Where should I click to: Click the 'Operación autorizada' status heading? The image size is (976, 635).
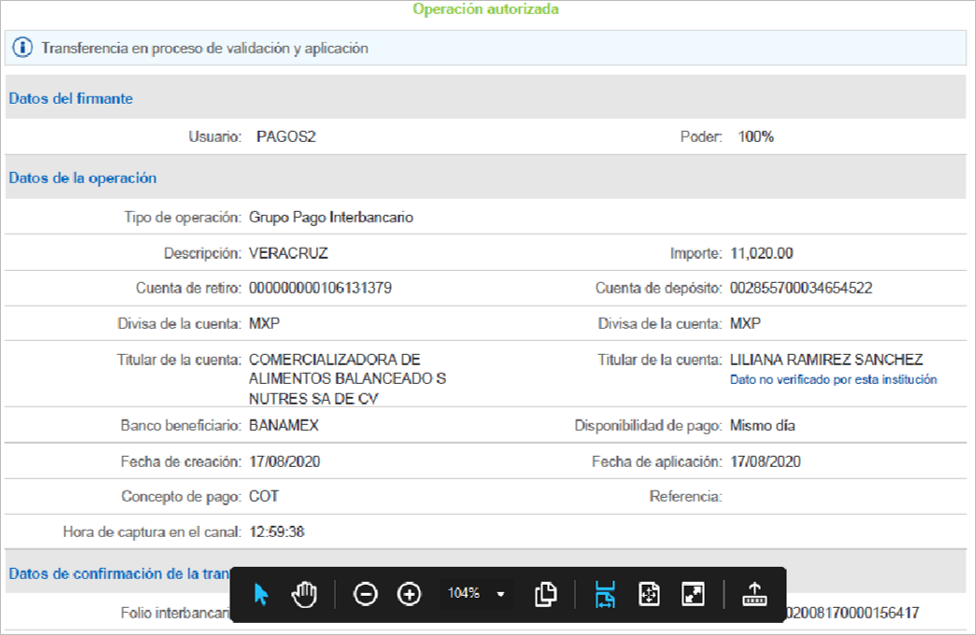click(x=486, y=9)
